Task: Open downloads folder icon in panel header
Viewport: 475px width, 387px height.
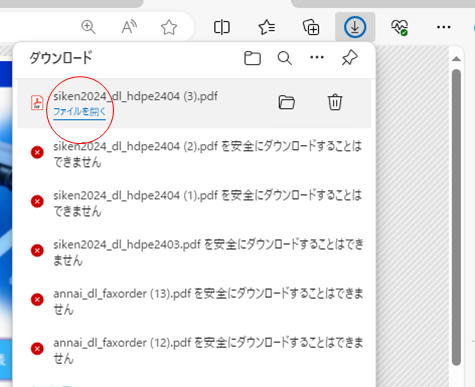Action: tap(252, 58)
